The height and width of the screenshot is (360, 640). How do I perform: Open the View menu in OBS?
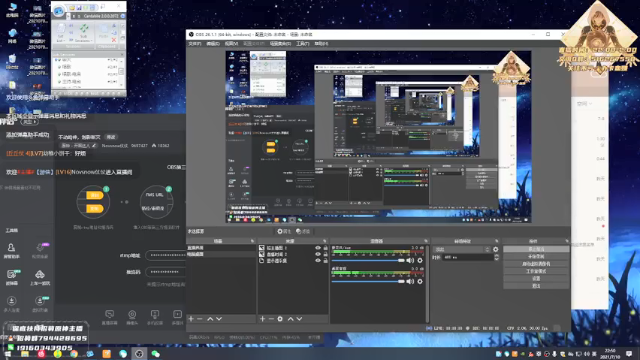(231, 44)
